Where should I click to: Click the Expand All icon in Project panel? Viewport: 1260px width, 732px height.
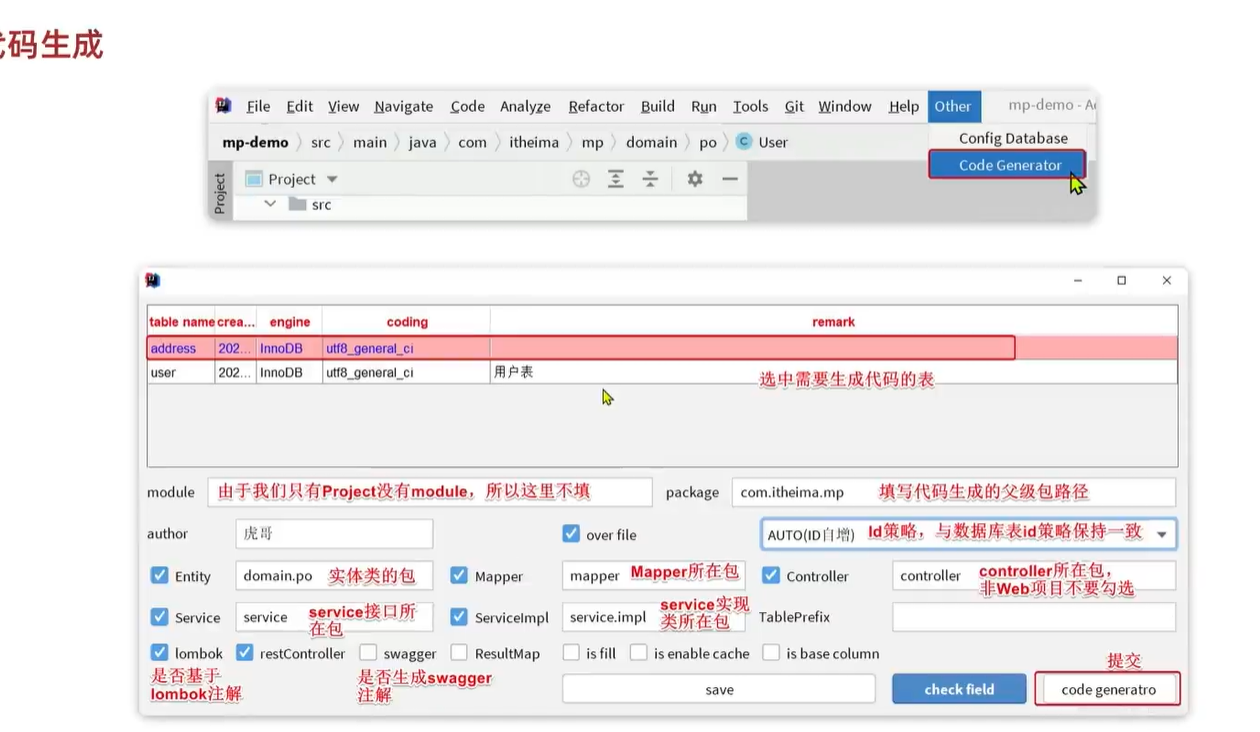click(616, 179)
